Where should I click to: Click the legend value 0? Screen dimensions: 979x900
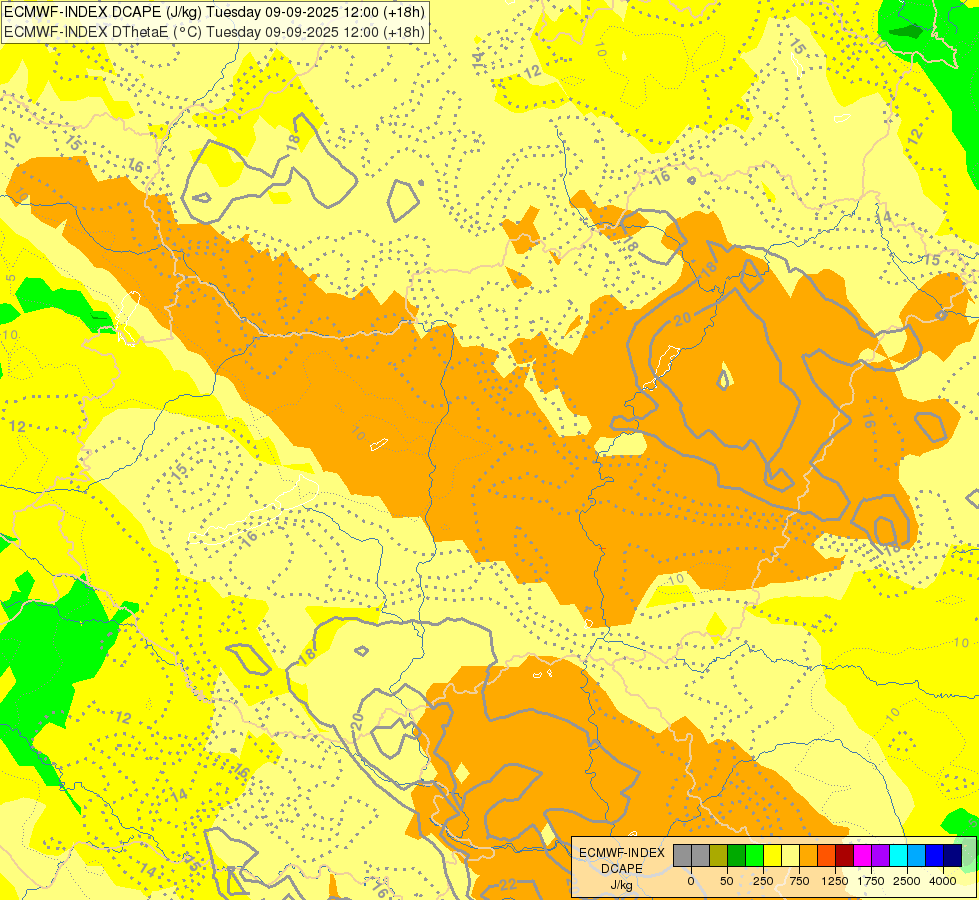[x=691, y=881]
